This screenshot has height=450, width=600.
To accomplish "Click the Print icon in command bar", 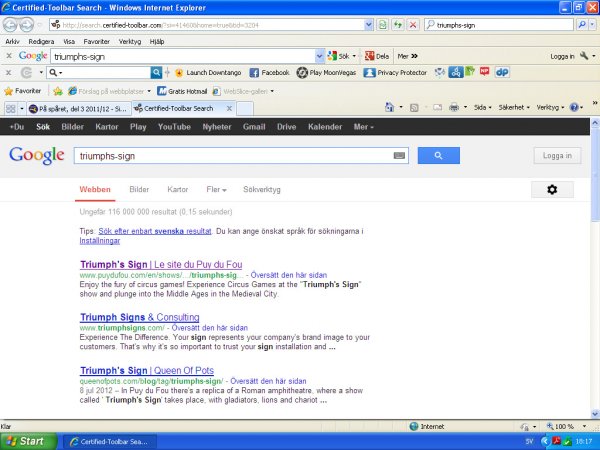I will [x=454, y=108].
